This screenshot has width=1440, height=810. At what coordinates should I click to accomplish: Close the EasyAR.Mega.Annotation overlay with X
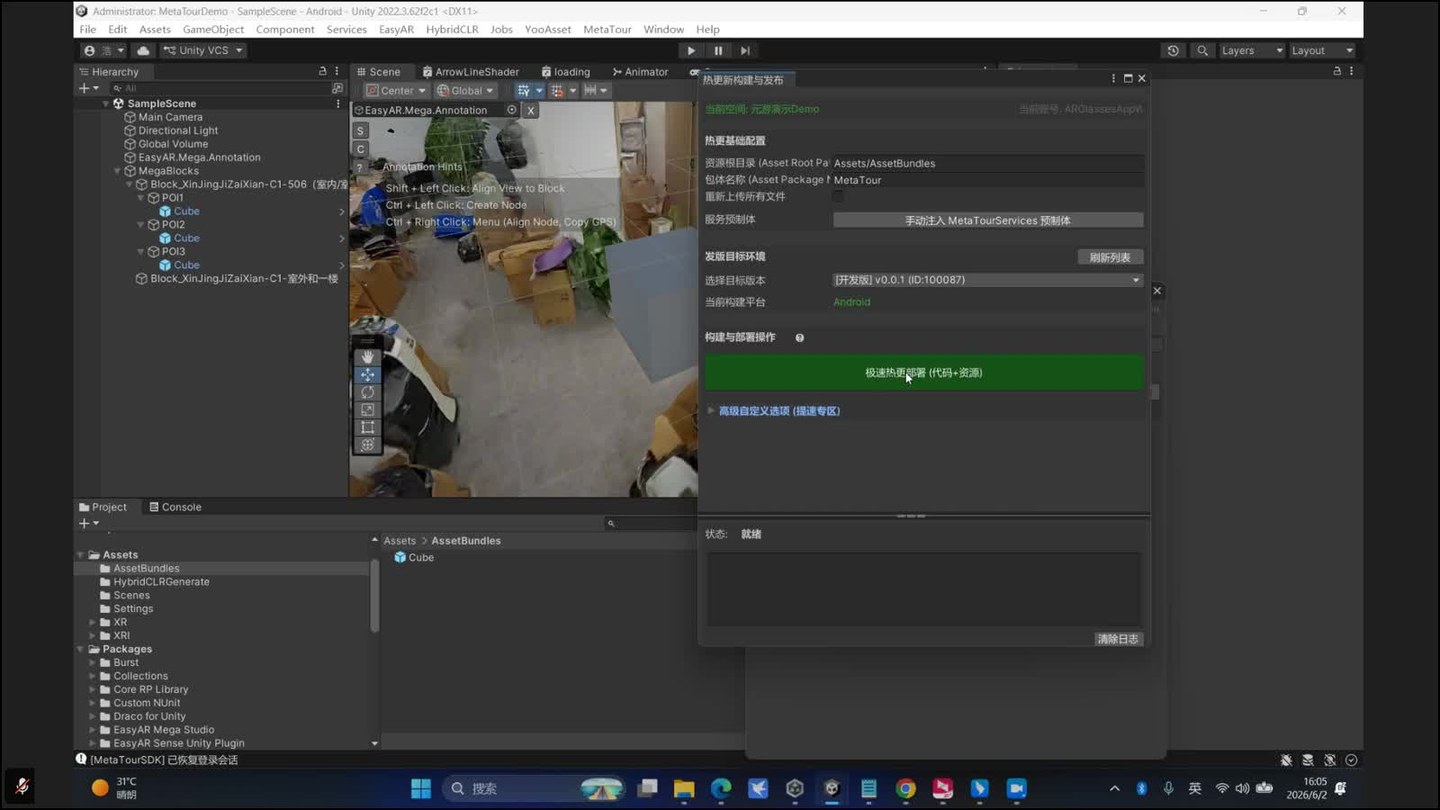tap(531, 111)
